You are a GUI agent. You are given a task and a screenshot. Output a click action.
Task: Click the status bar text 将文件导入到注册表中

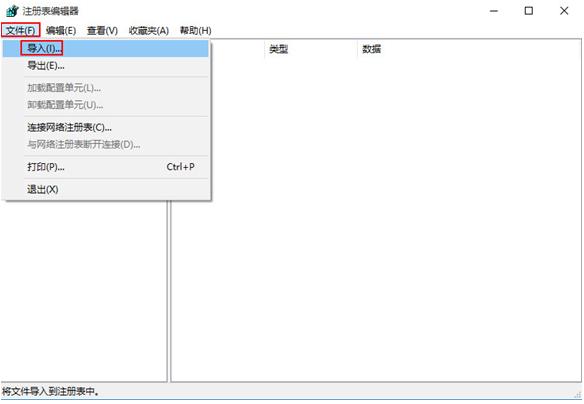click(x=51, y=391)
